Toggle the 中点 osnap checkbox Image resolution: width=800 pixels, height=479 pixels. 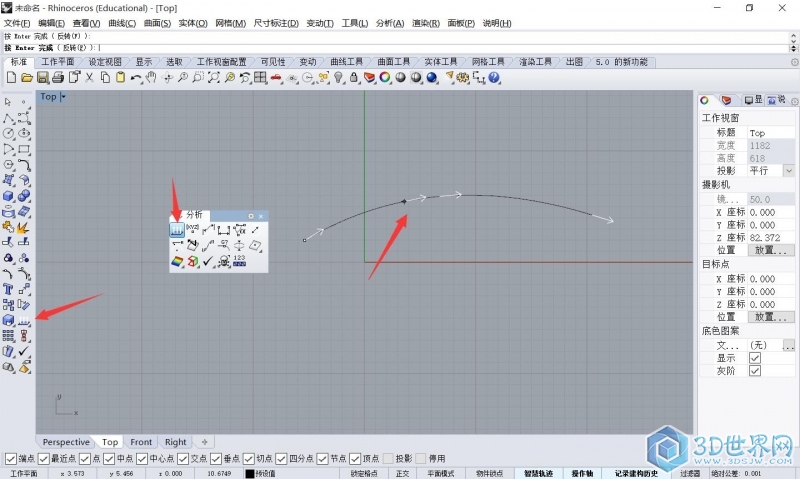coord(109,459)
